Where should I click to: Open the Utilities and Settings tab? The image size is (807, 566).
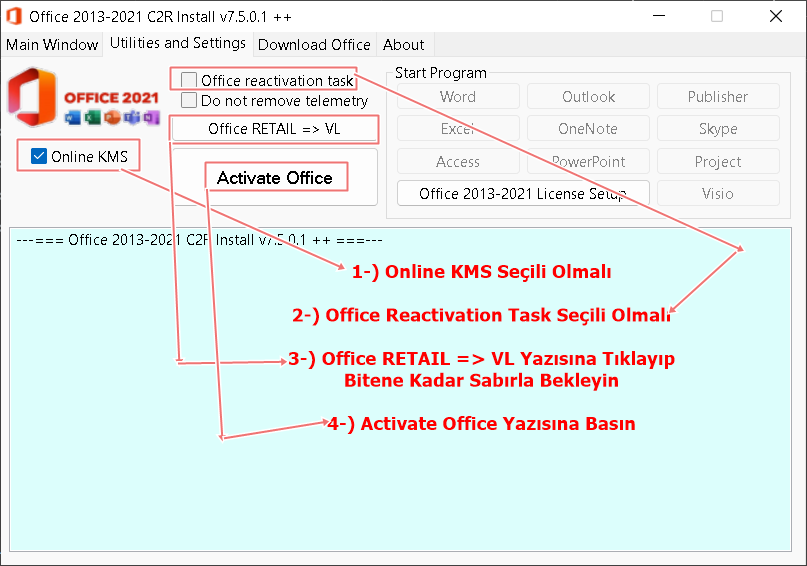click(x=178, y=43)
